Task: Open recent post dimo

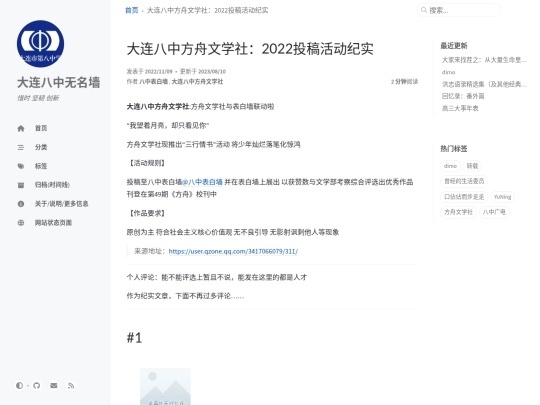Action: click(x=448, y=72)
